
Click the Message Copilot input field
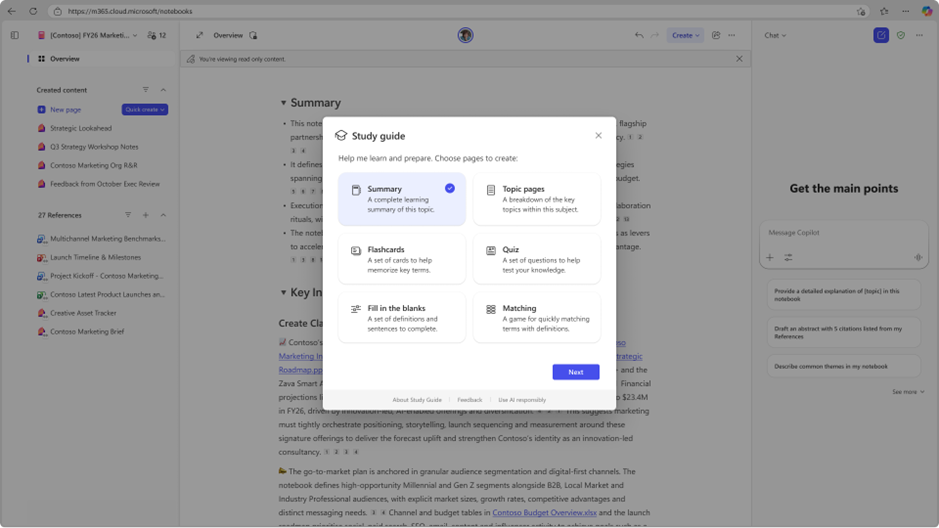(843, 232)
